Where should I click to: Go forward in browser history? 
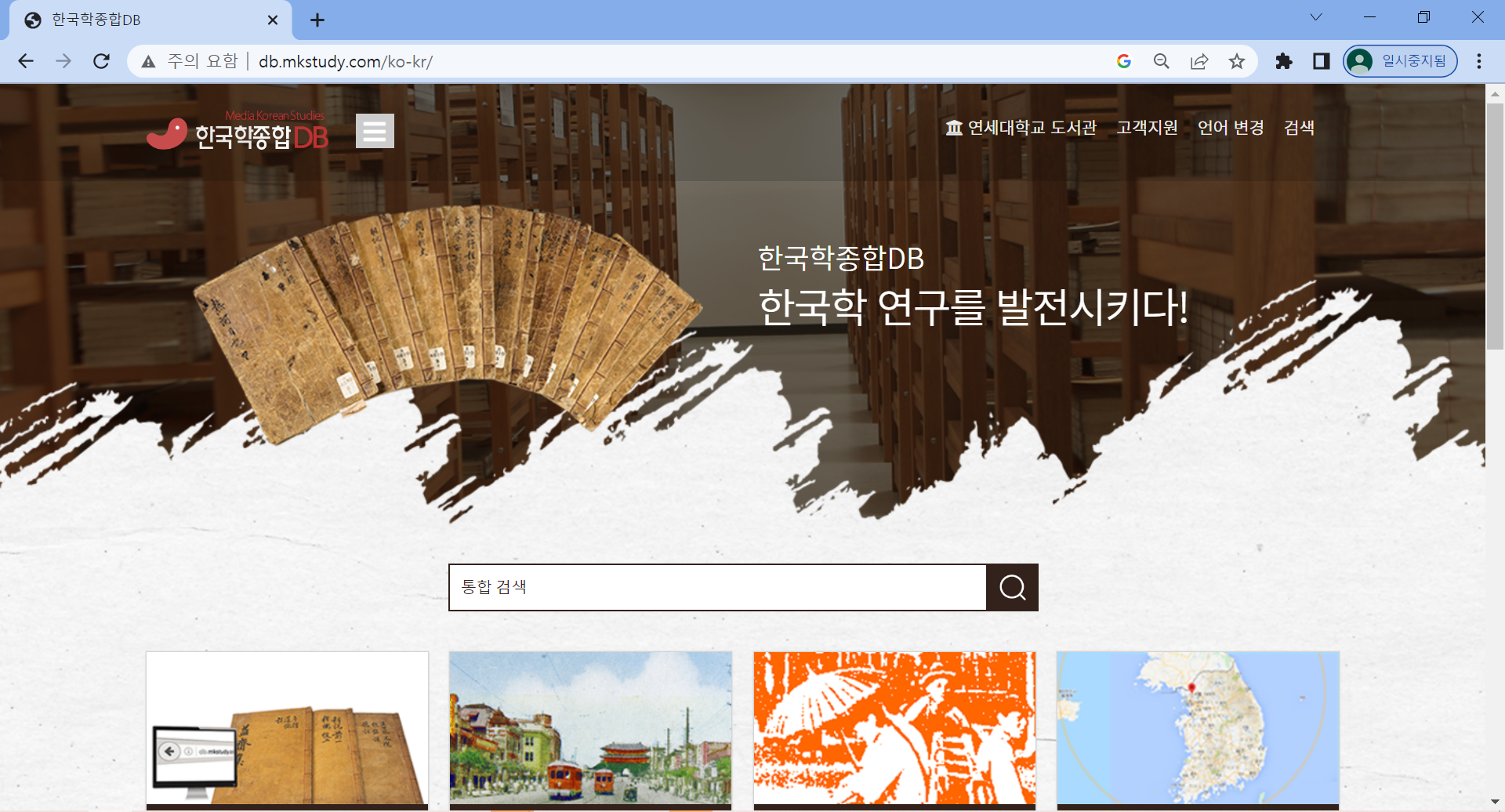pos(63,61)
